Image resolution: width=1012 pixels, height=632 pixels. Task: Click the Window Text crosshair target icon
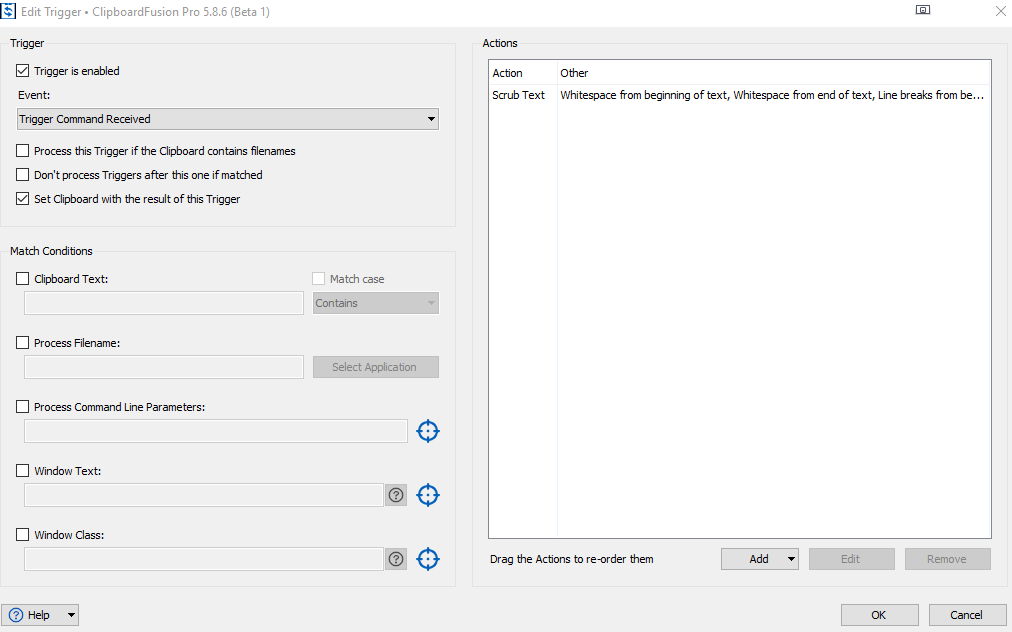pos(428,495)
